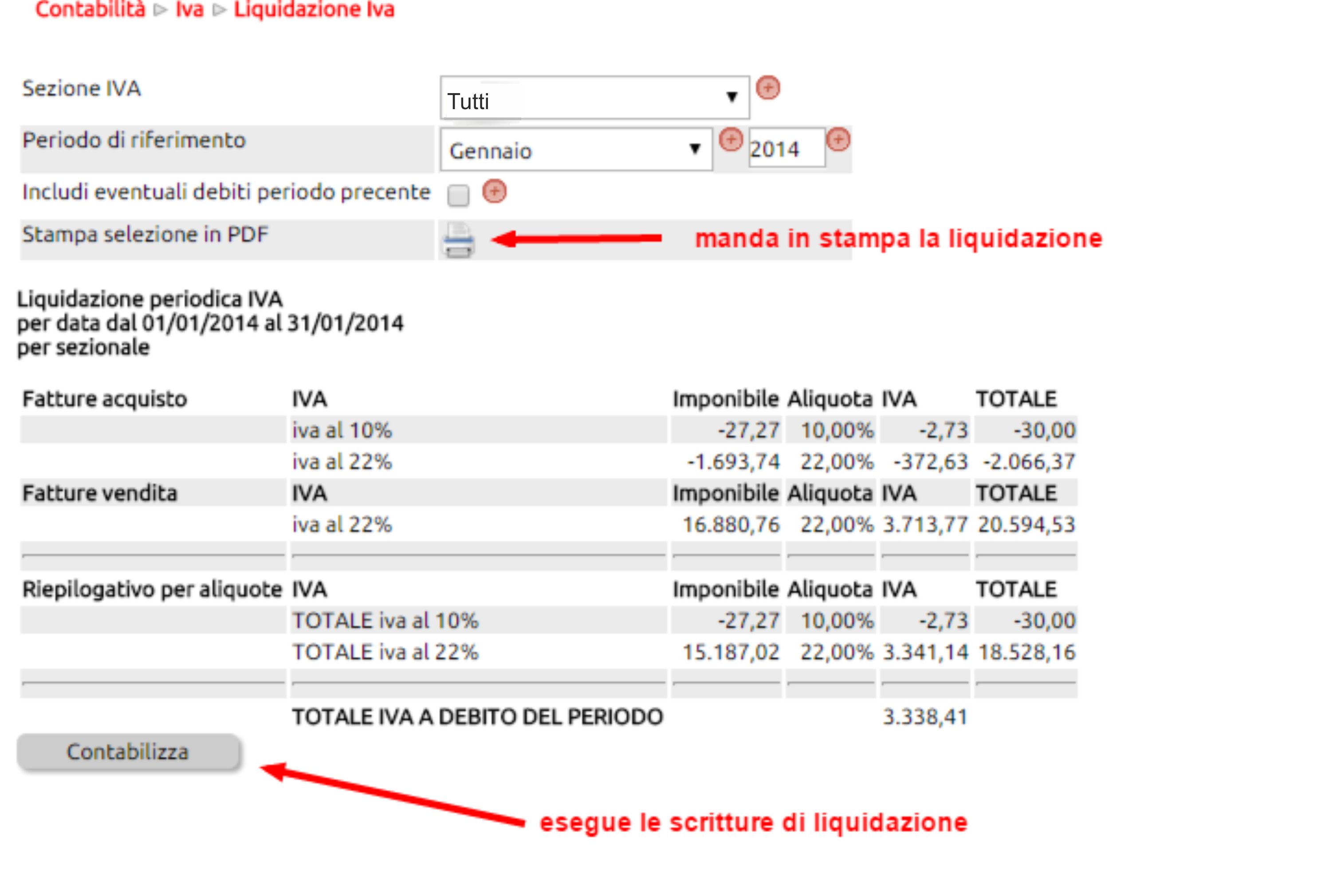Click the IVA amount -372,63

point(931,462)
